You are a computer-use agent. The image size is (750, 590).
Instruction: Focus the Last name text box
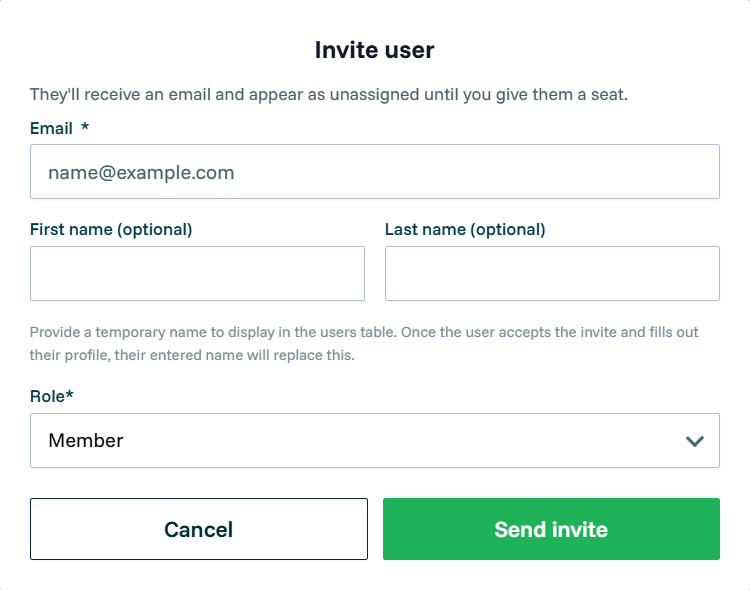point(552,273)
